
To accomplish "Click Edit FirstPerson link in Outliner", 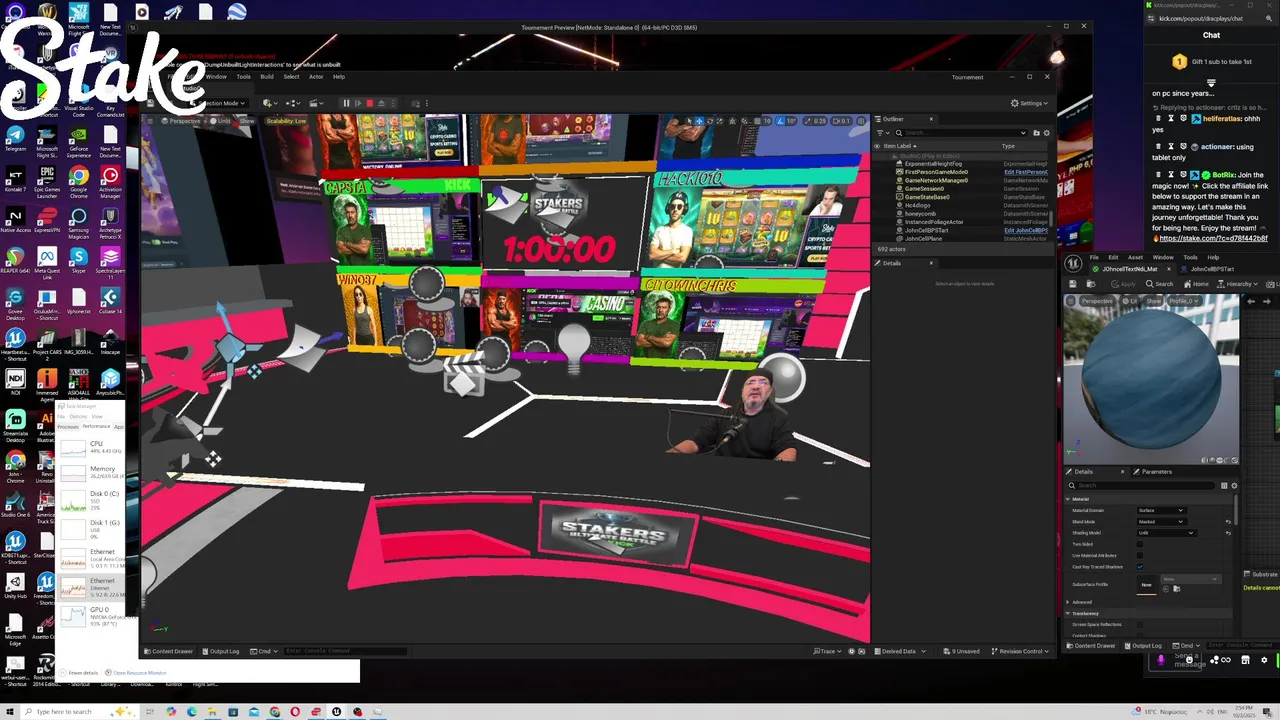I will pyautogui.click(x=1026, y=172).
